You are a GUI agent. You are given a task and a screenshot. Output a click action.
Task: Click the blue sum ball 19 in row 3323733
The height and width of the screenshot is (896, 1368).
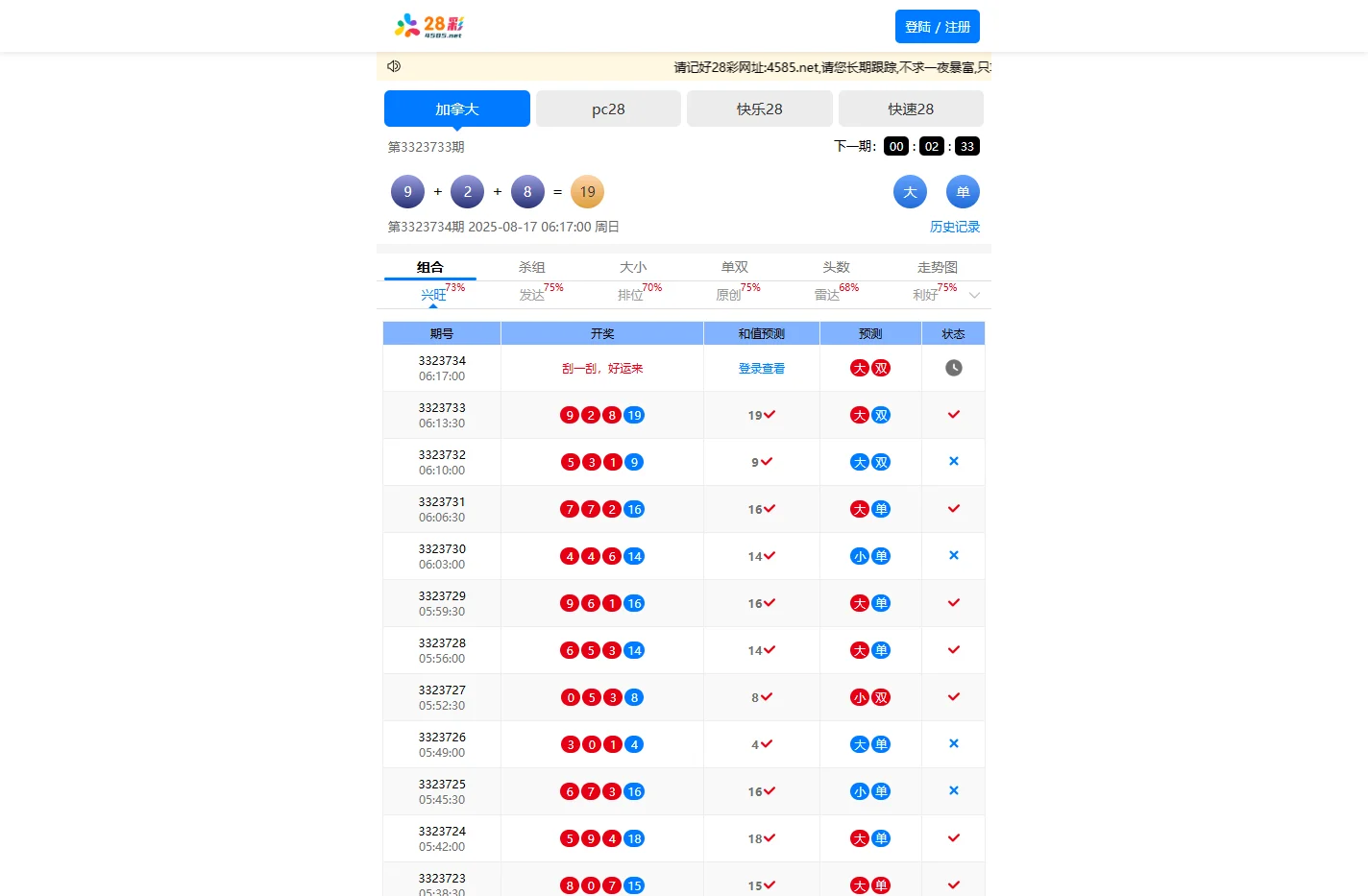[634, 415]
